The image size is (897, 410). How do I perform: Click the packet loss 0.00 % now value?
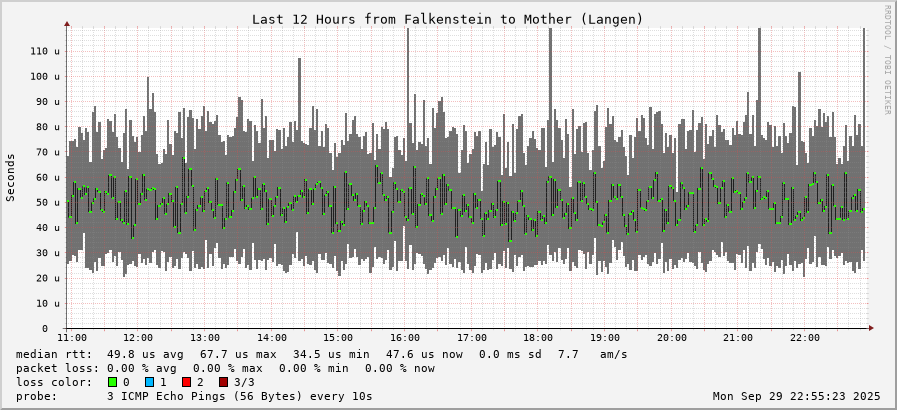click(x=400, y=368)
